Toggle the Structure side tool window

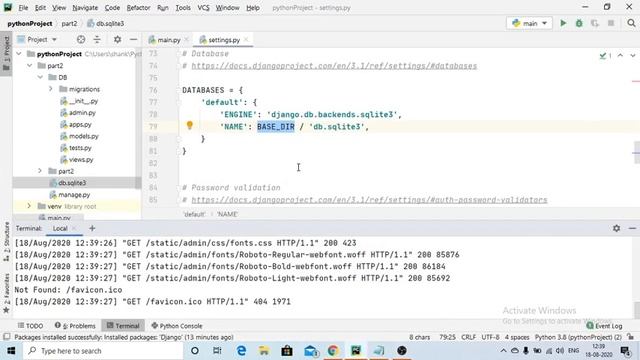tap(6, 241)
